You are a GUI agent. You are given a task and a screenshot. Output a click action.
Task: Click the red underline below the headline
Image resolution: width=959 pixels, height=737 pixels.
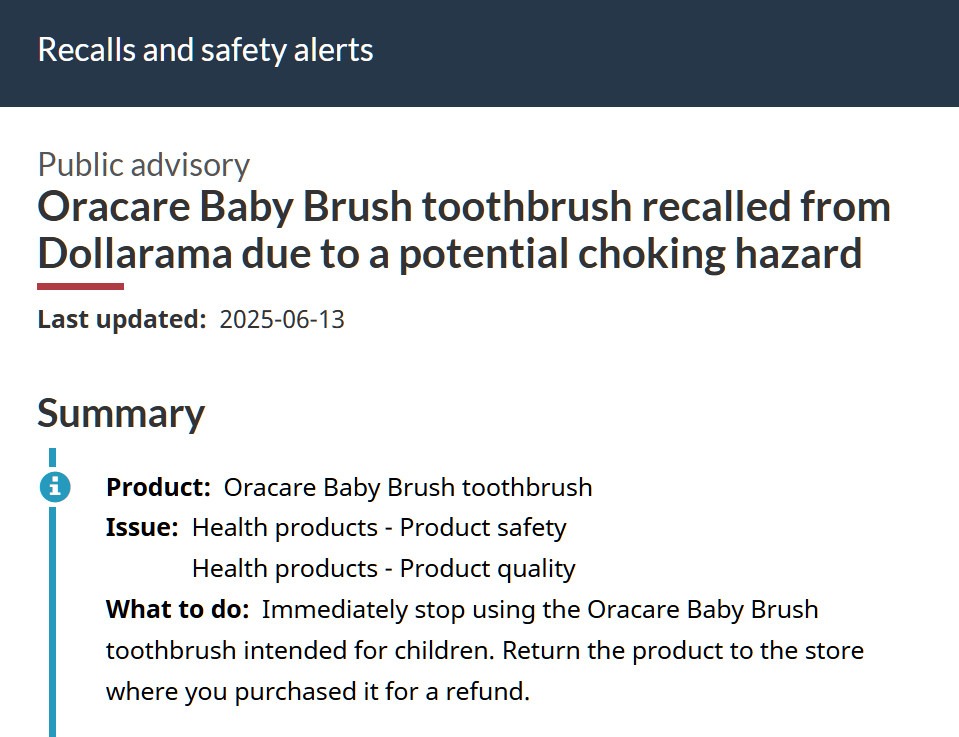tap(81, 286)
